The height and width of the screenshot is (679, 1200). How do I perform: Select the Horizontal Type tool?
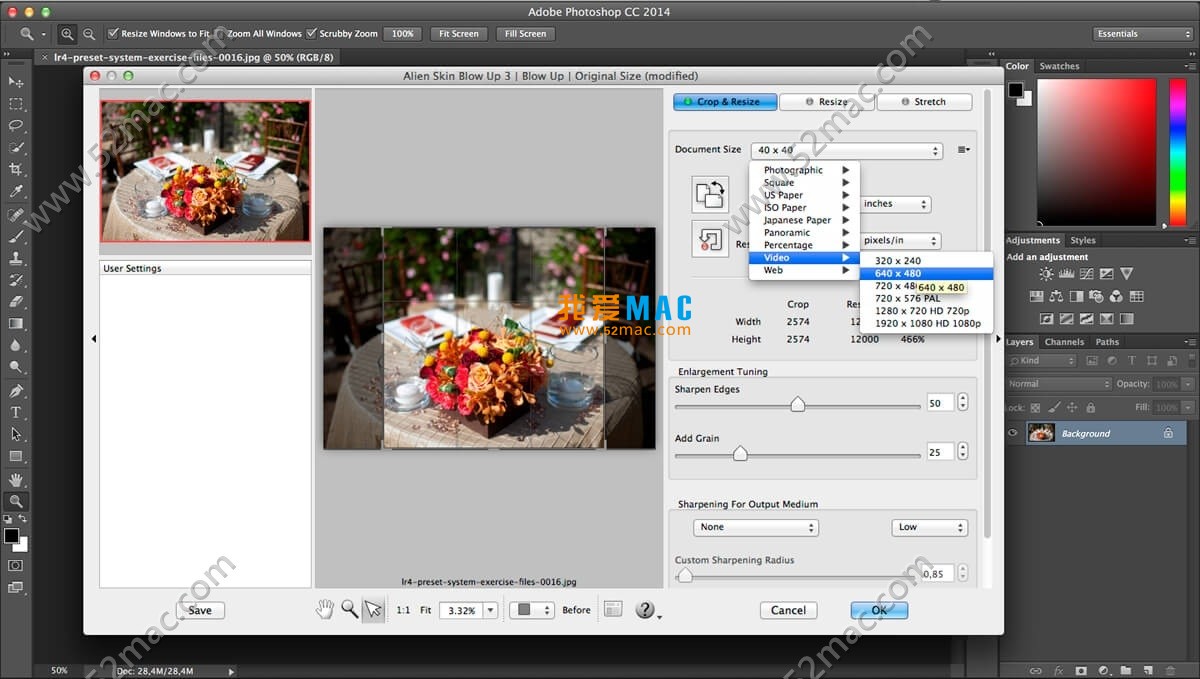[x=16, y=412]
